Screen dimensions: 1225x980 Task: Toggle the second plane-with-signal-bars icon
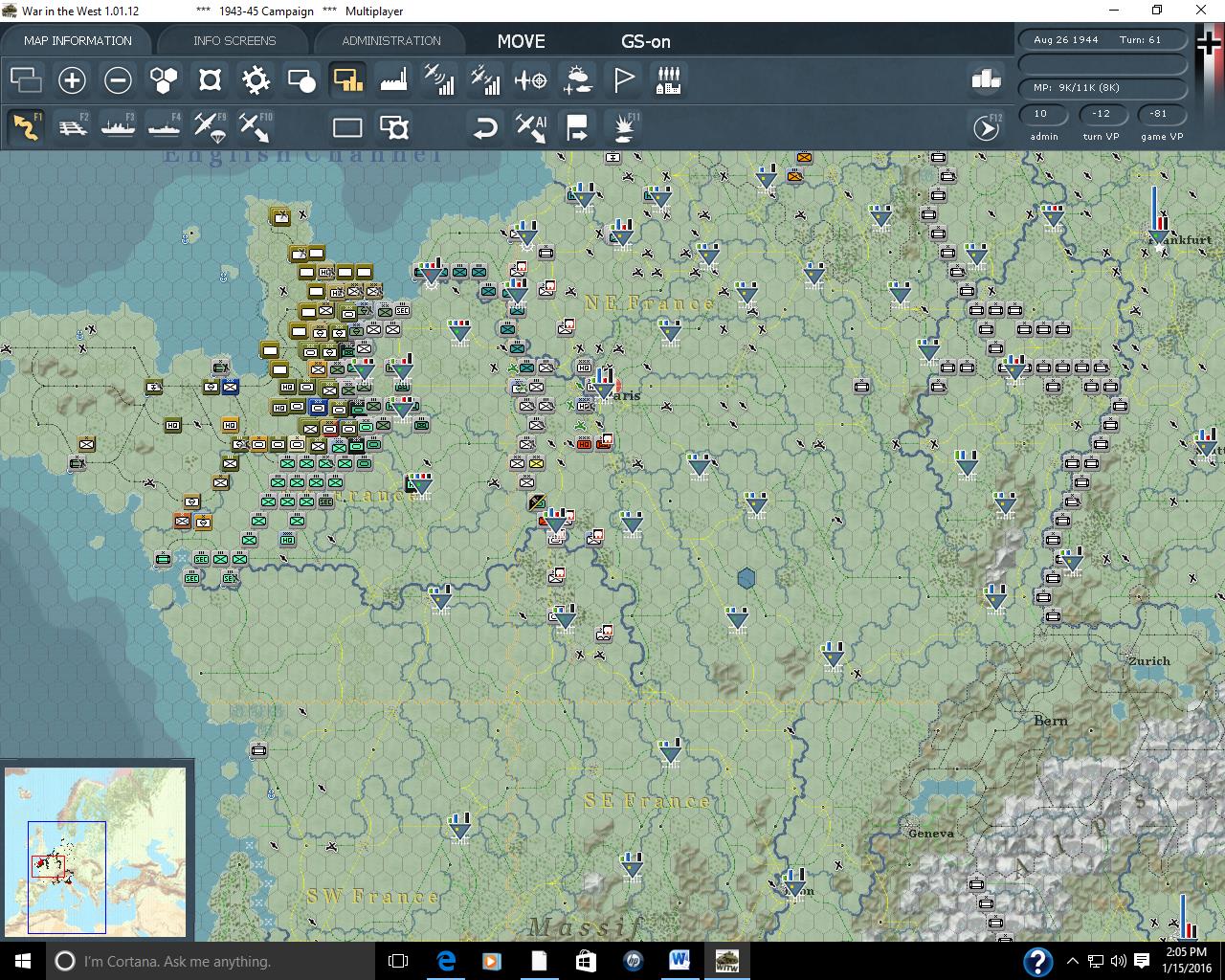[485, 80]
